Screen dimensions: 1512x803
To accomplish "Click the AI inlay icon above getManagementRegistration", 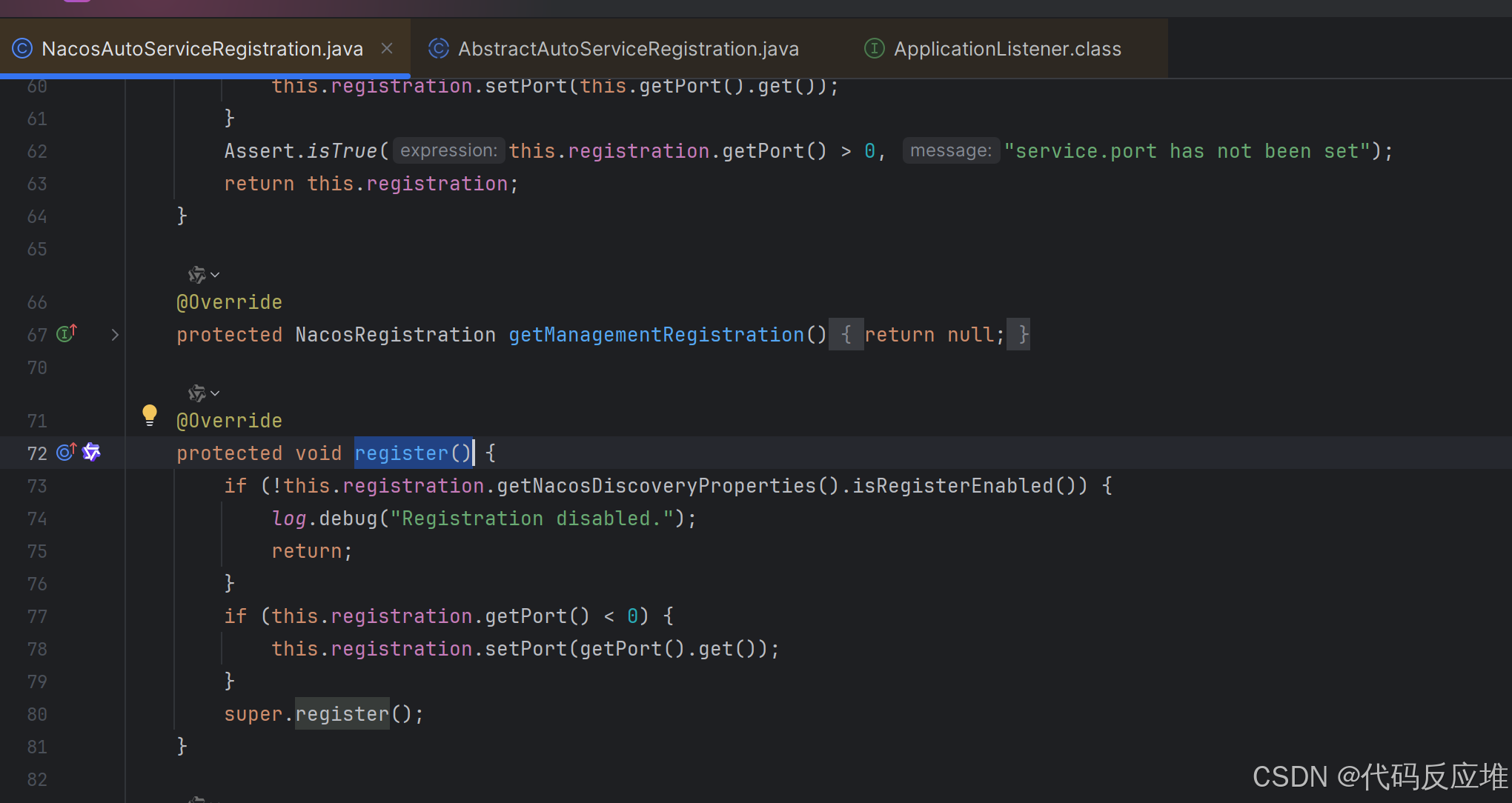I will [x=196, y=275].
